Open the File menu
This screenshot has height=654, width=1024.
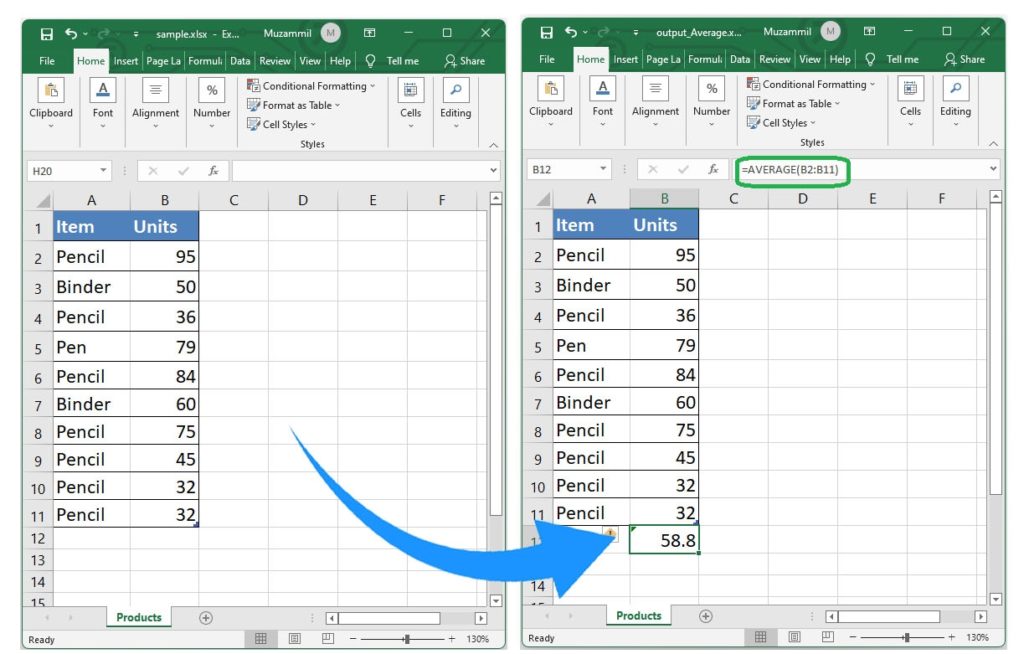pyautogui.click(x=547, y=58)
